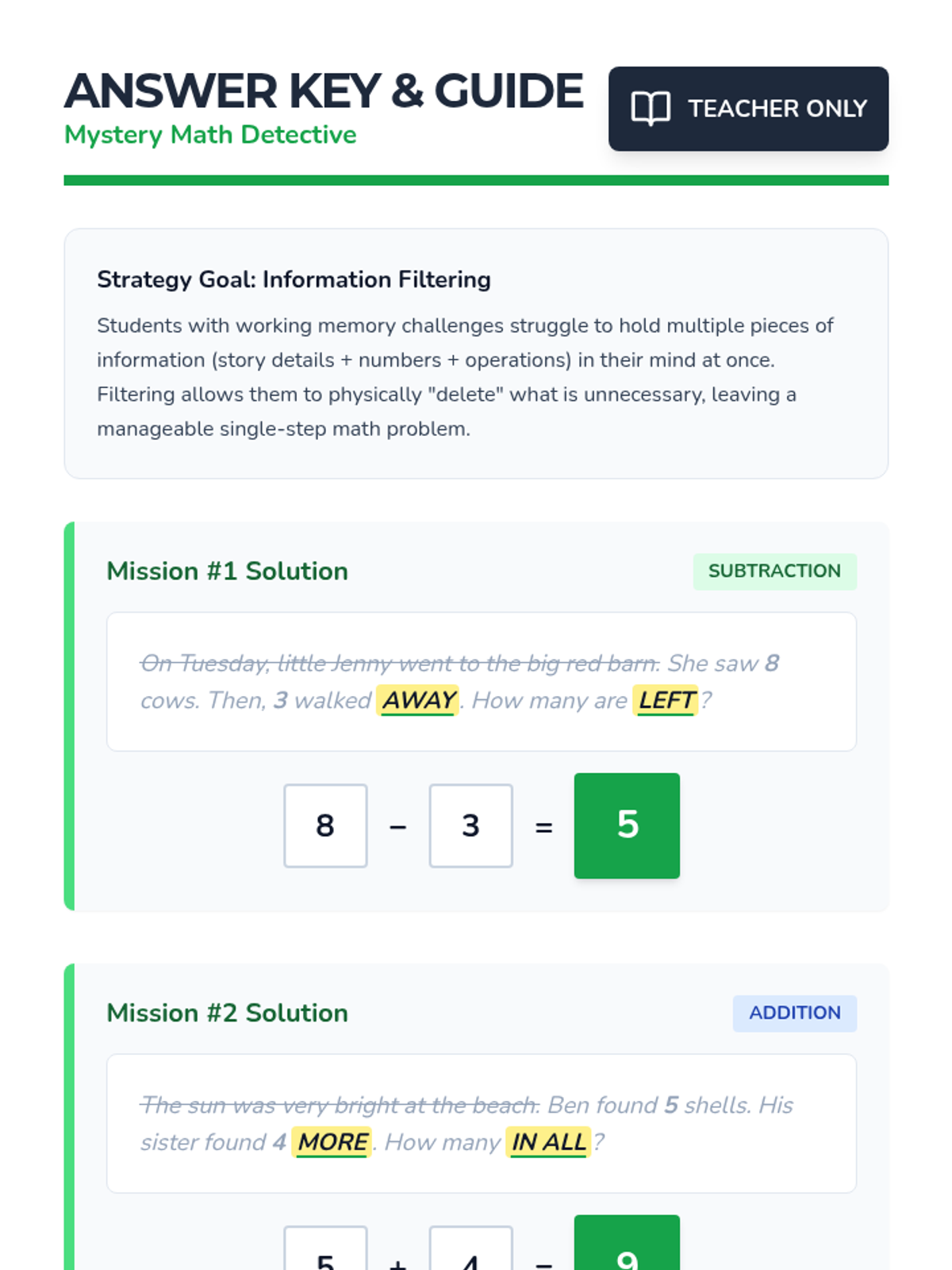
Task: Click the green answer box showing 5
Action: click(627, 825)
